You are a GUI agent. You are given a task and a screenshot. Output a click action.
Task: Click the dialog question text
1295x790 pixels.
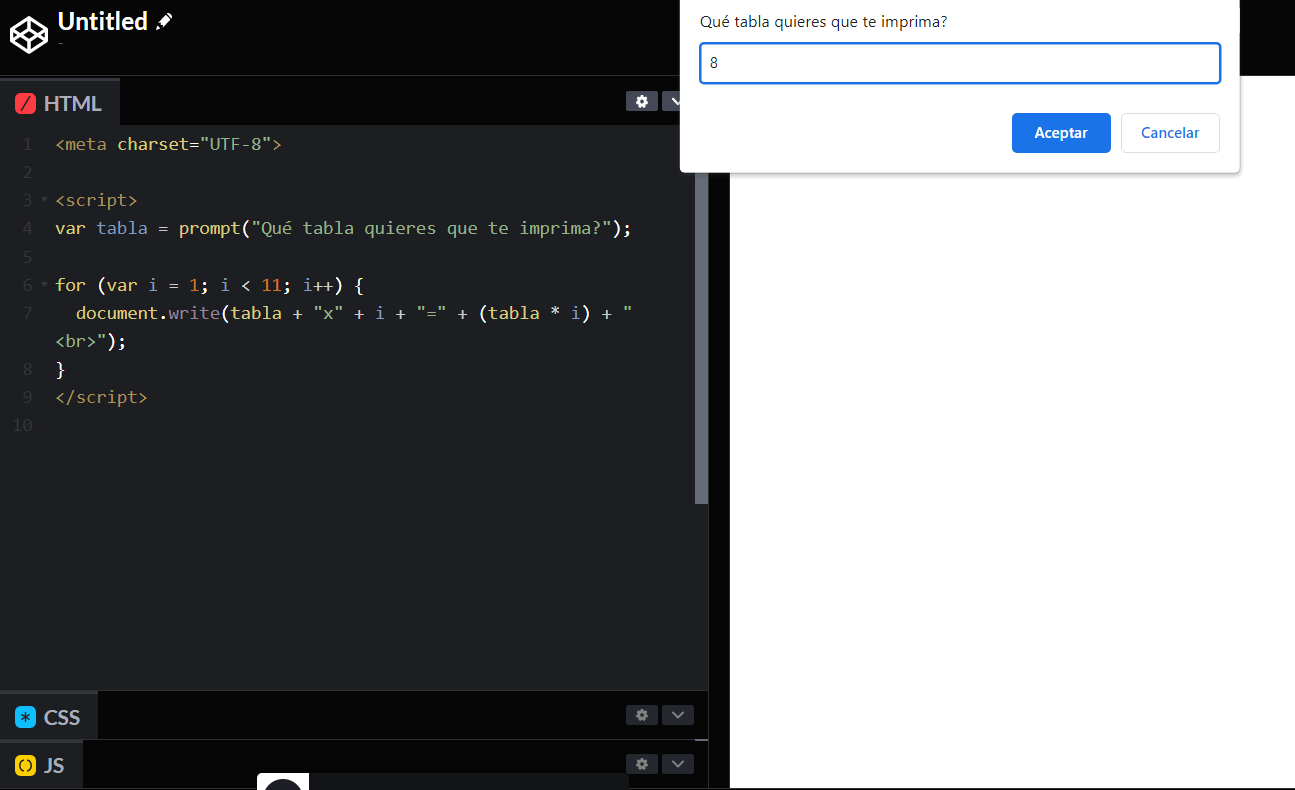tap(823, 21)
